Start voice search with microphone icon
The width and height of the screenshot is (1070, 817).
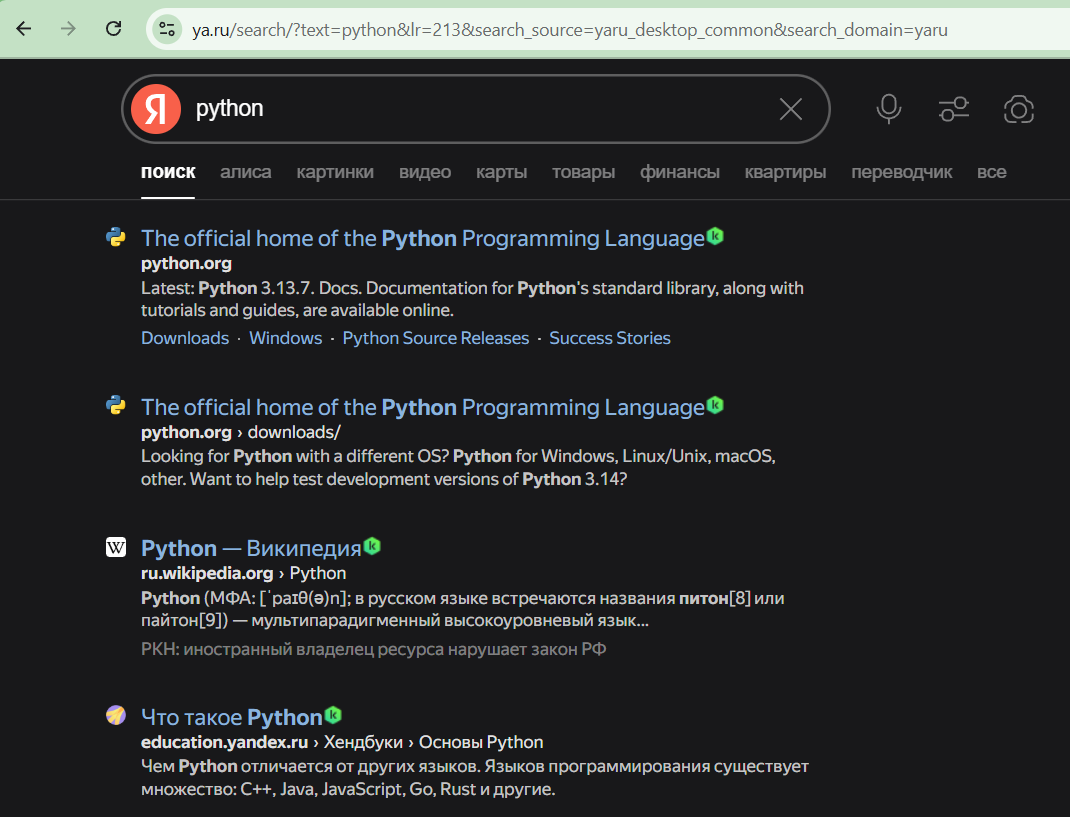(x=888, y=109)
